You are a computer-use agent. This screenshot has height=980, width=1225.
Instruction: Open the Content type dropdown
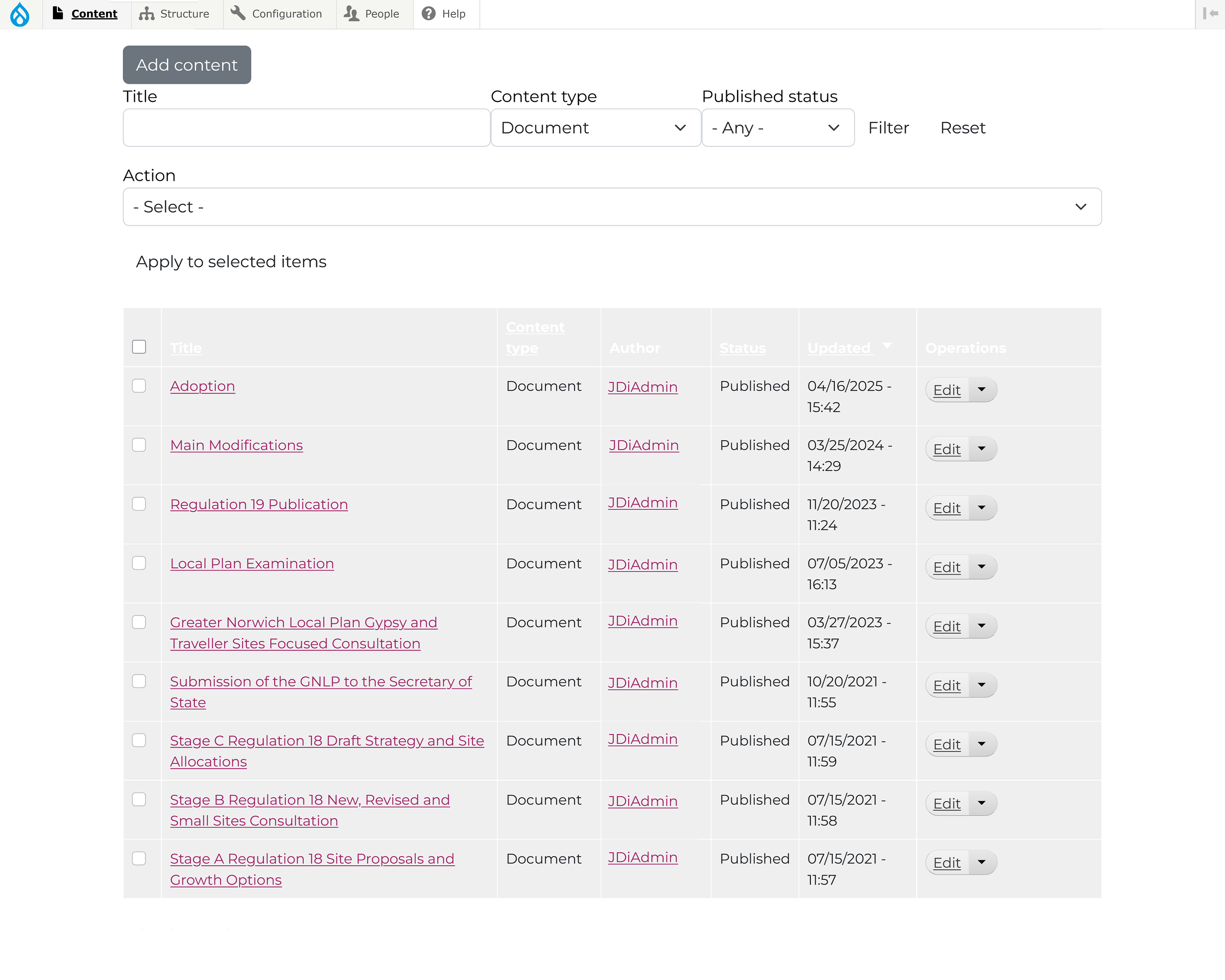tap(594, 128)
